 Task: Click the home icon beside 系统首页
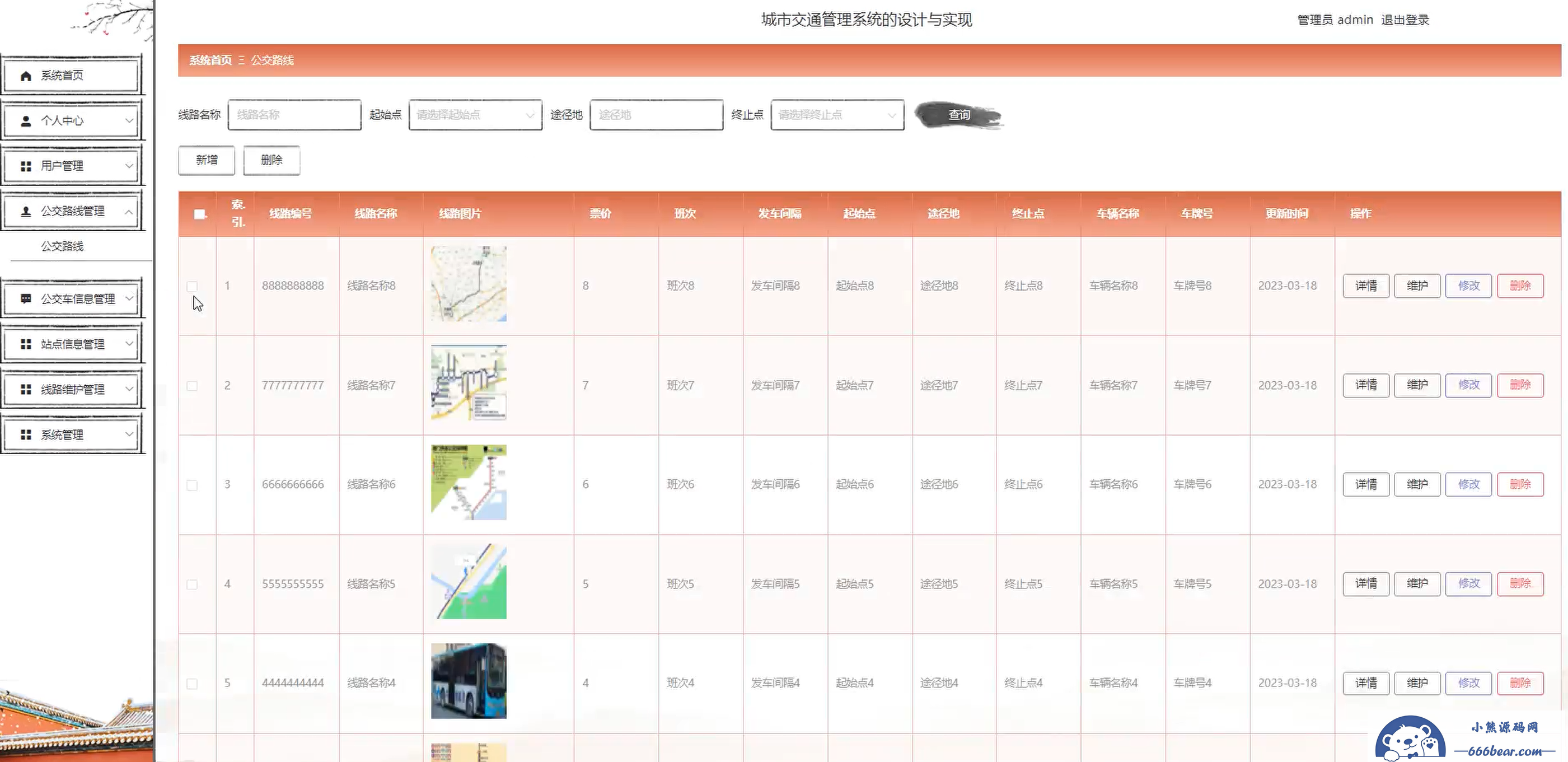26,76
